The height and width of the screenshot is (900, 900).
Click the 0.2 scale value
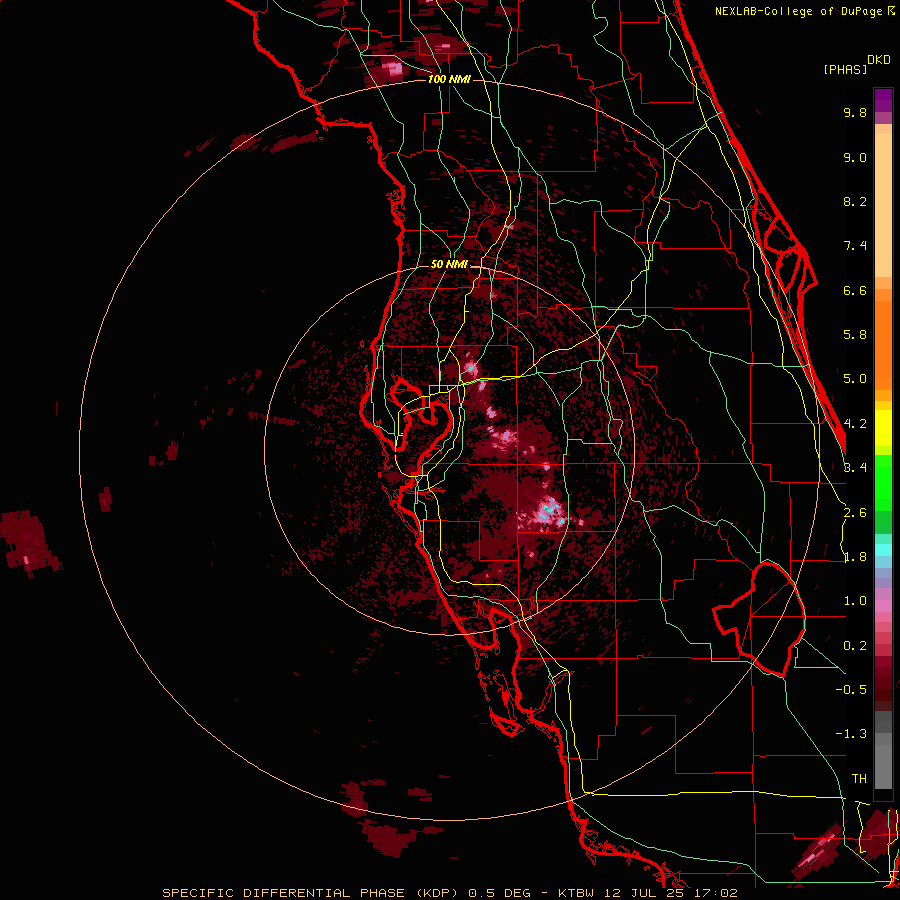855,646
